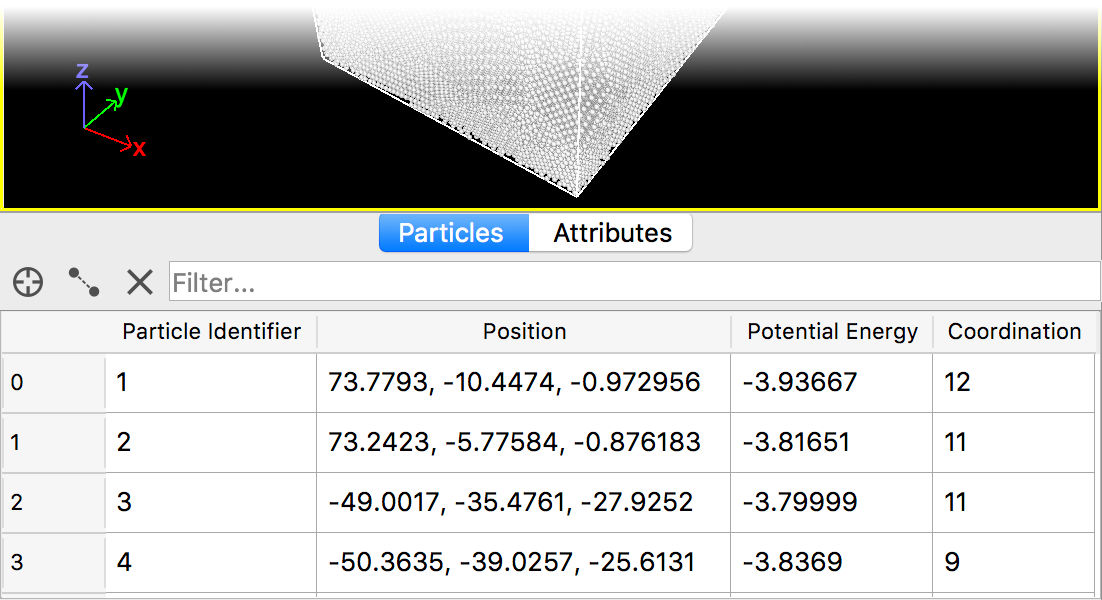Select row header 0
1102x600 pixels.
pyautogui.click(x=53, y=382)
